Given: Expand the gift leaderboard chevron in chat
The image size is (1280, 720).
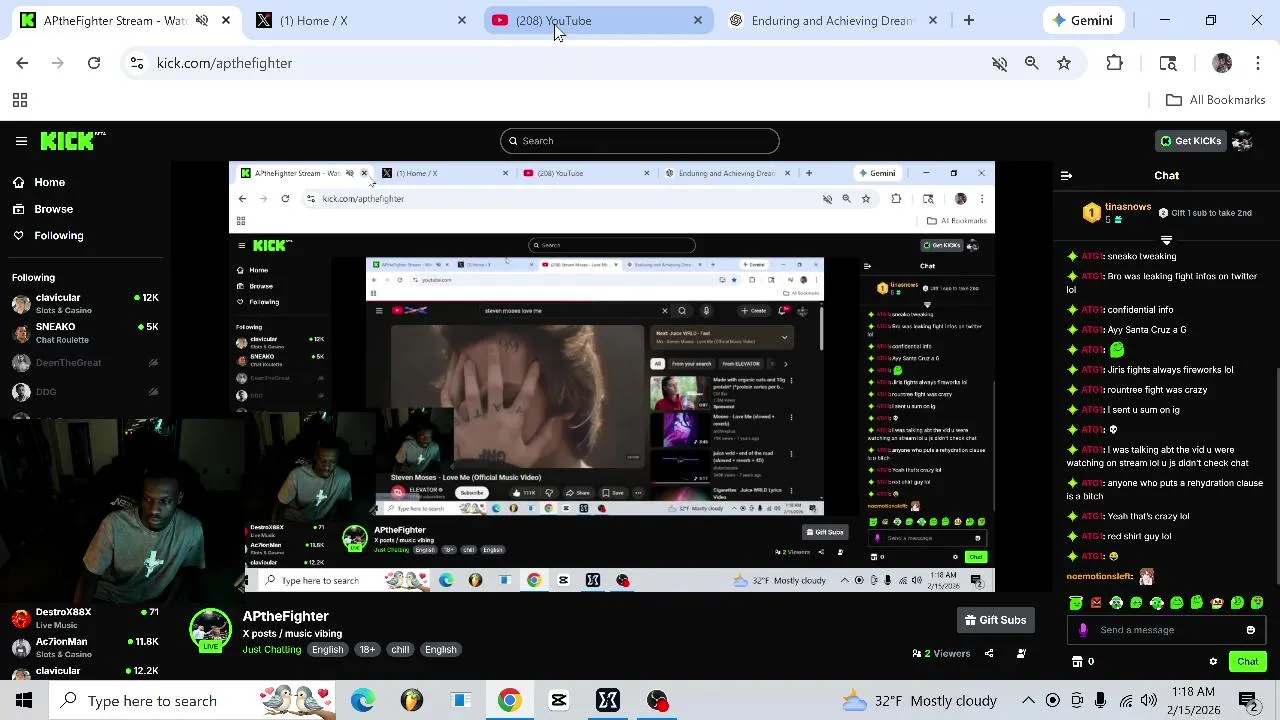Looking at the screenshot, I should 1166,240.
